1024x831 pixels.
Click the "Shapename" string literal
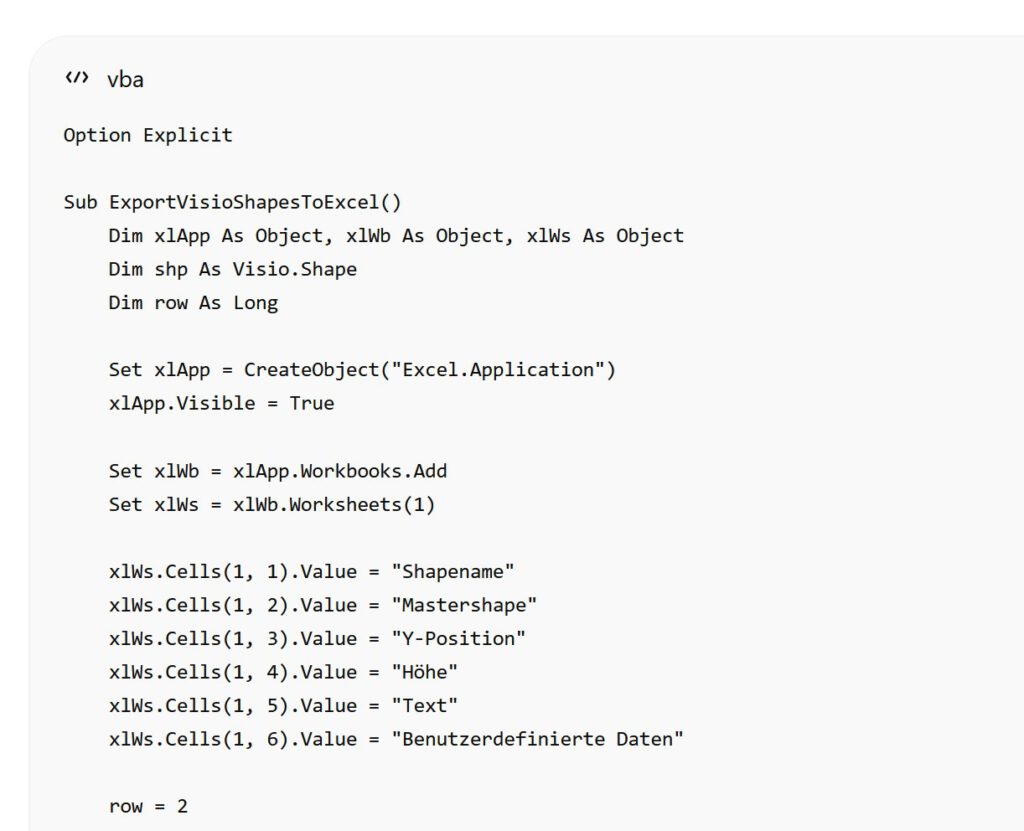click(x=453, y=572)
